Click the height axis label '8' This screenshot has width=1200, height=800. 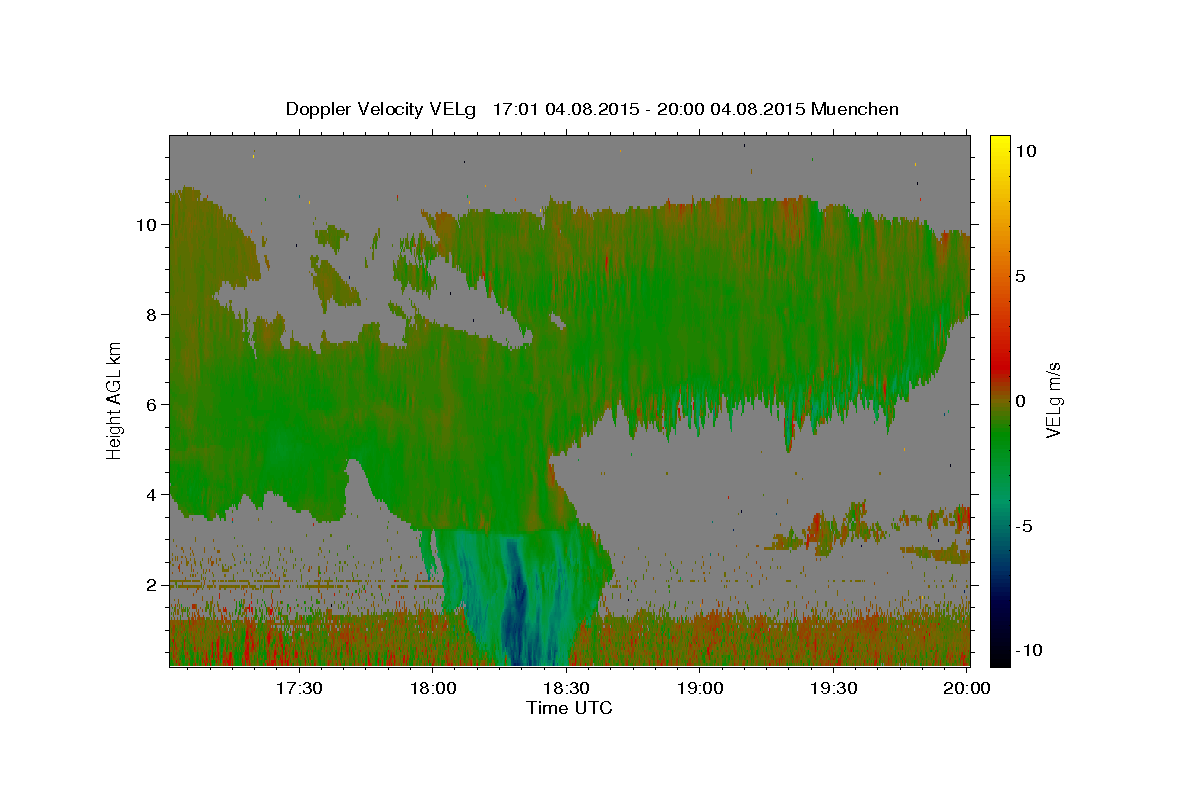[x=152, y=315]
